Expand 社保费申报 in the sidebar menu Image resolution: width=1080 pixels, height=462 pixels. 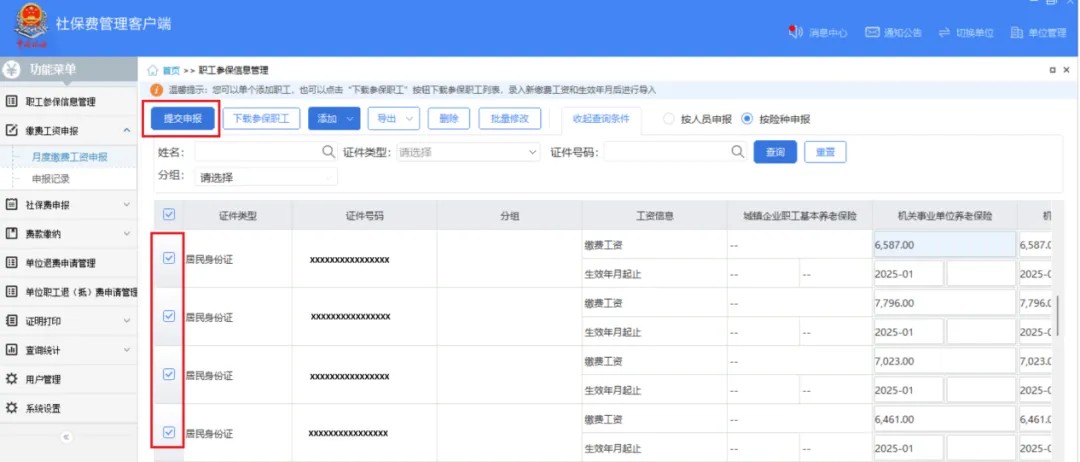68,205
